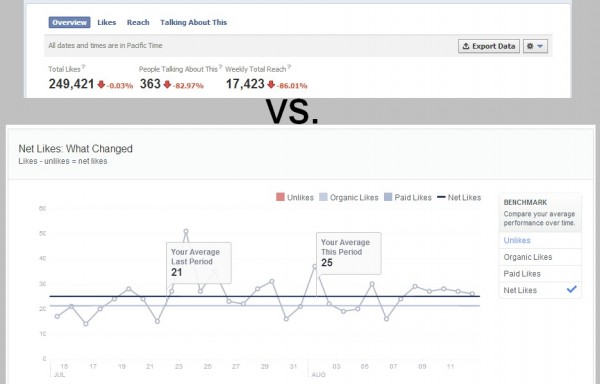Click the Weekly Total Reach help icon
This screenshot has width=600, height=384.
coord(289,67)
